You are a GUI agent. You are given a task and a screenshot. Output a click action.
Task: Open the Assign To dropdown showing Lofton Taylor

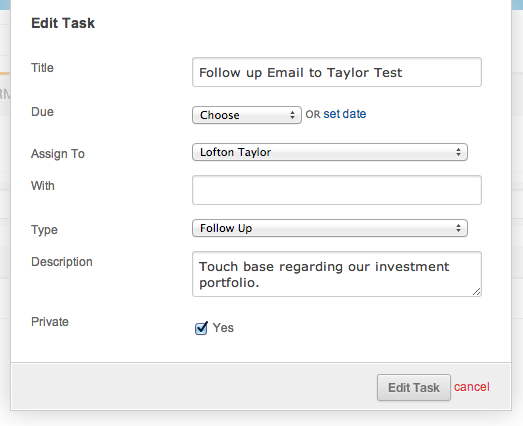(x=330, y=152)
